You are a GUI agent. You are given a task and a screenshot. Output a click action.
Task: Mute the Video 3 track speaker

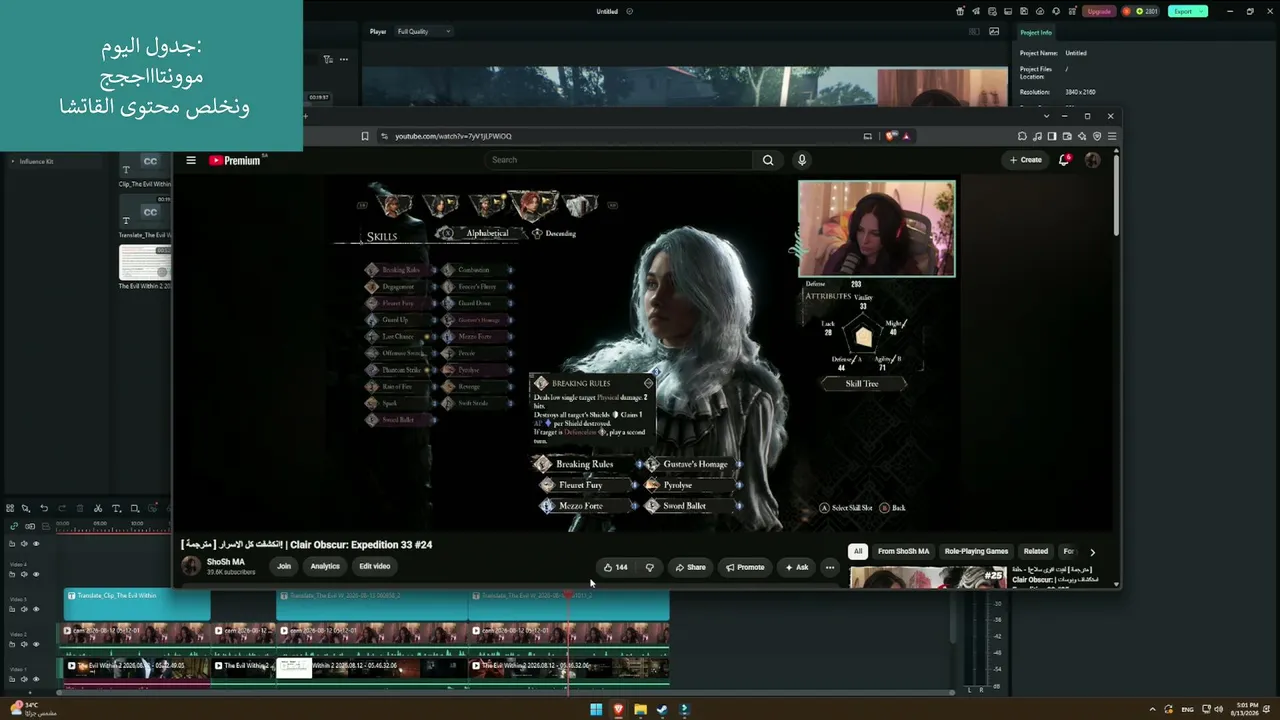tap(24, 609)
